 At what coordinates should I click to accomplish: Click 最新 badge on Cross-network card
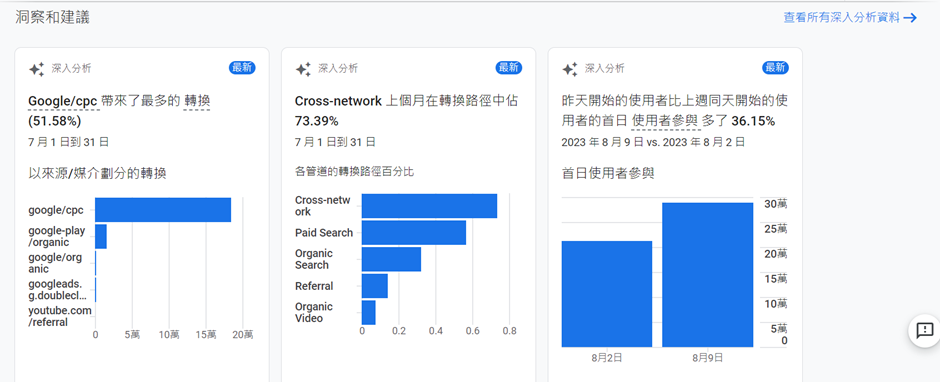(509, 68)
